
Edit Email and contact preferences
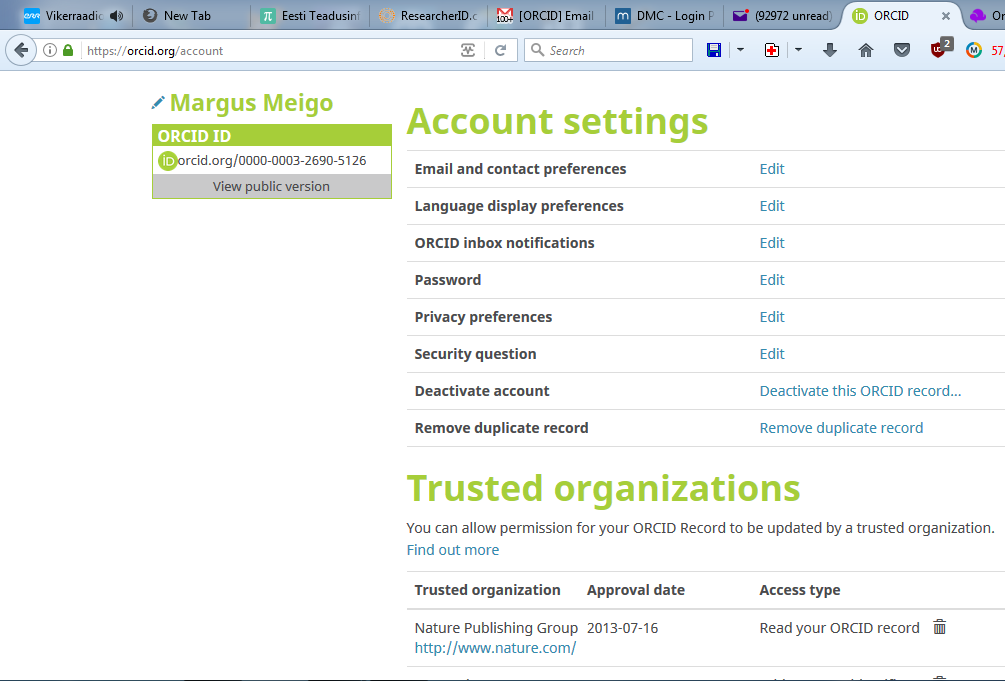[772, 169]
